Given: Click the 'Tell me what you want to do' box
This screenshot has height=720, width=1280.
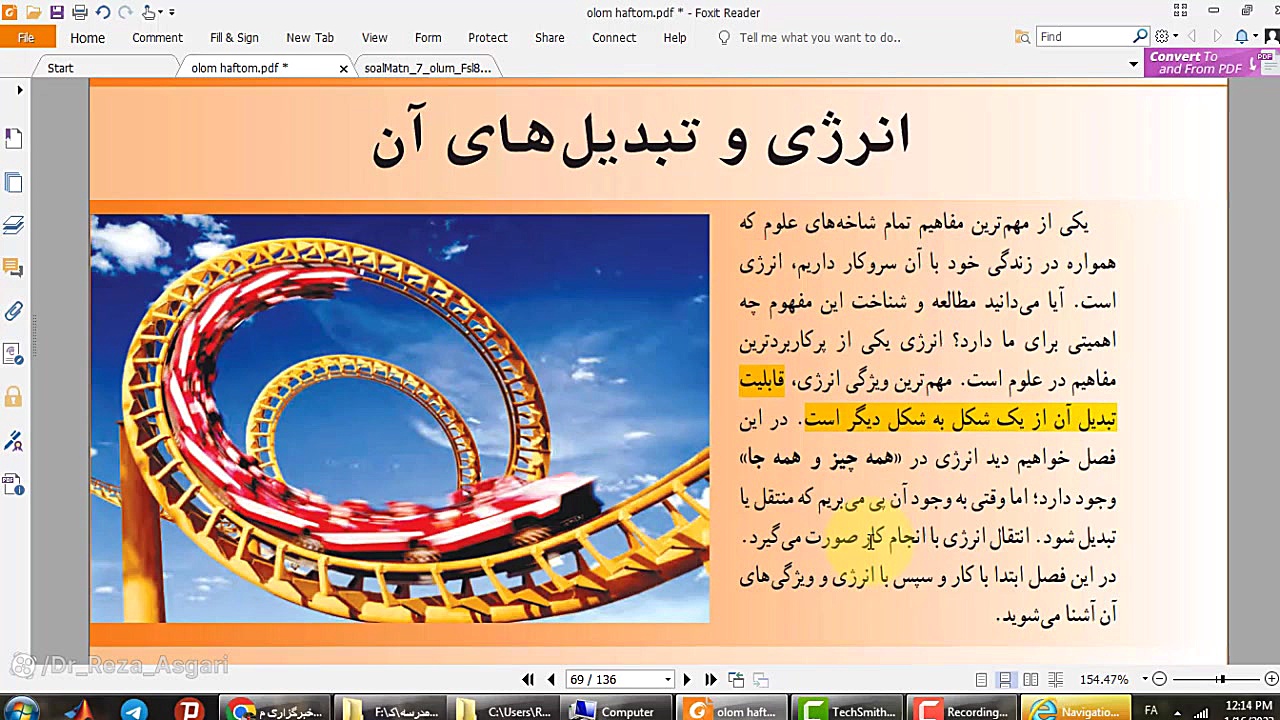Looking at the screenshot, I should click(x=820, y=37).
